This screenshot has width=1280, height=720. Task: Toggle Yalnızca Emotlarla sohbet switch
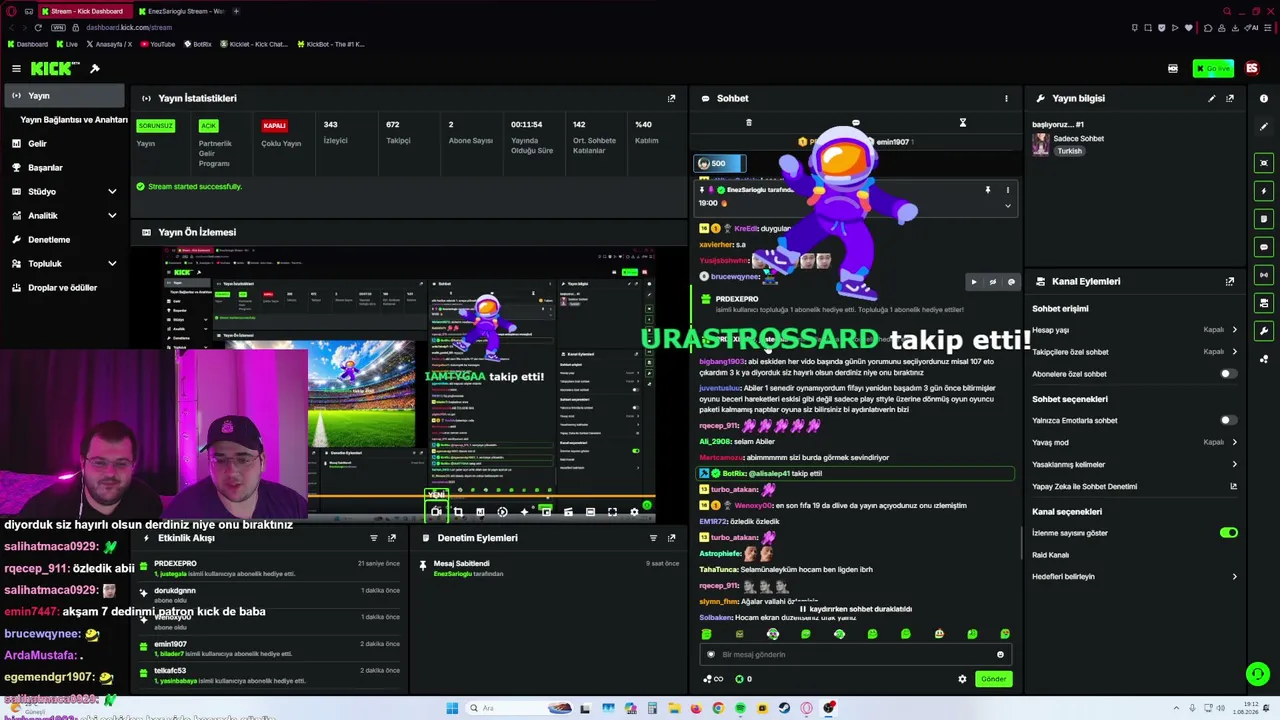(x=1229, y=421)
